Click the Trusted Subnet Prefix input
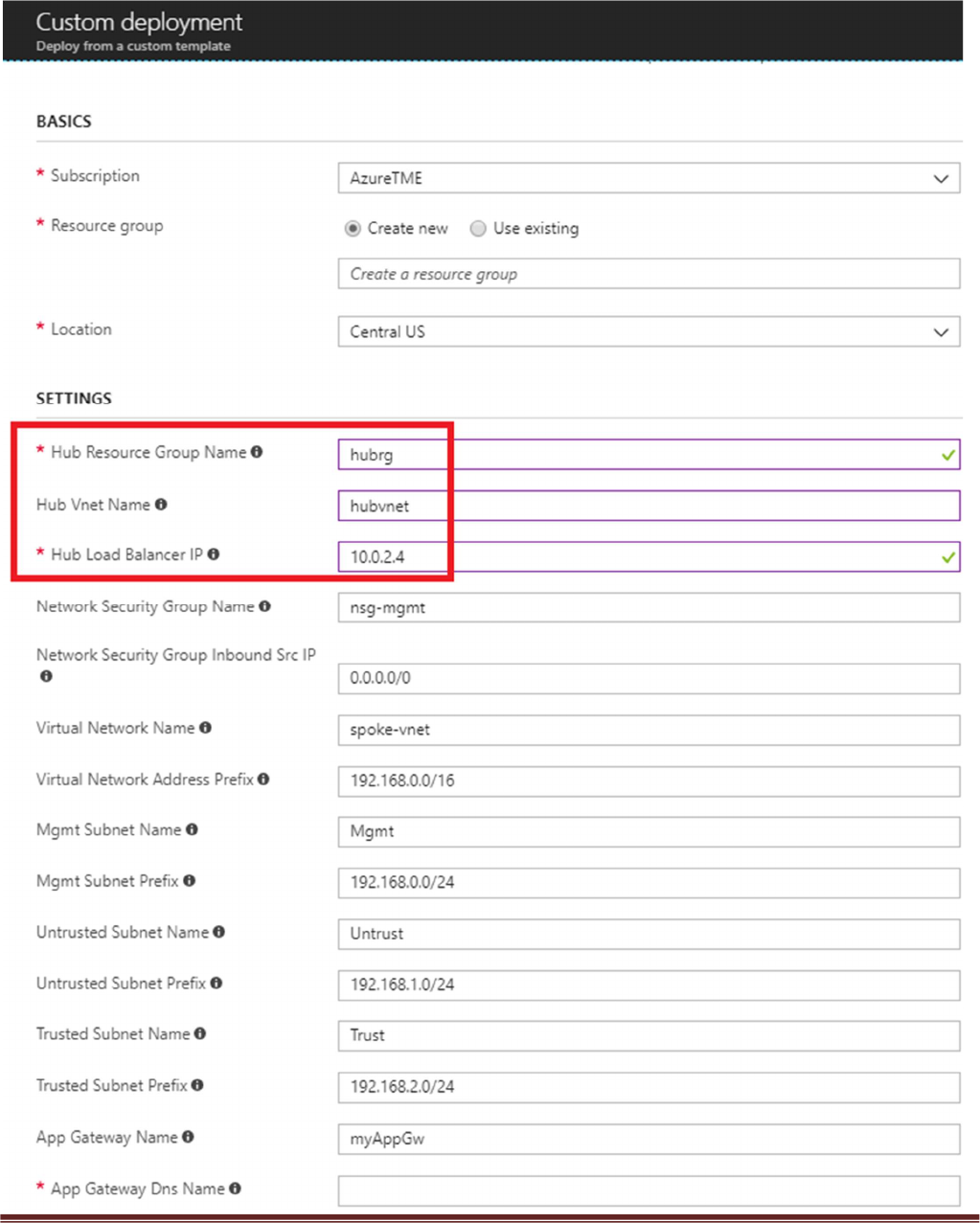Viewport: 980px width, 1223px height. click(x=649, y=1087)
